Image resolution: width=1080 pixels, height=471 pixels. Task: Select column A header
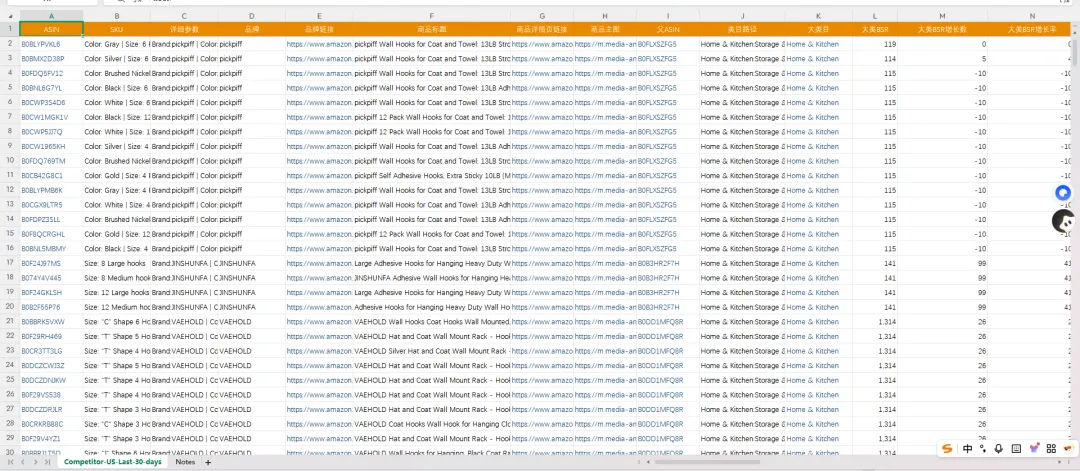(52, 15)
